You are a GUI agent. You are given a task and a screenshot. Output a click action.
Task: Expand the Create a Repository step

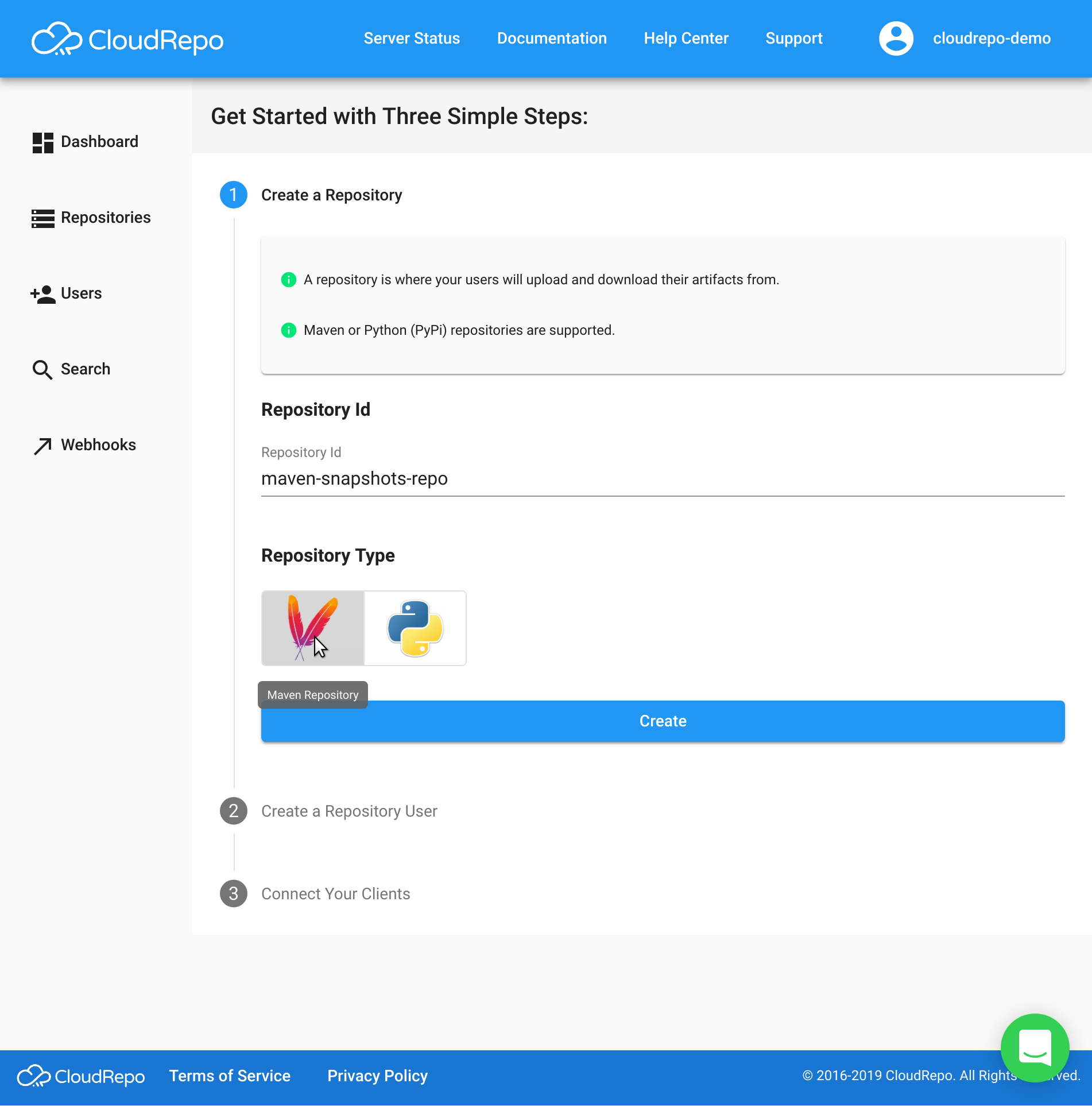point(331,195)
